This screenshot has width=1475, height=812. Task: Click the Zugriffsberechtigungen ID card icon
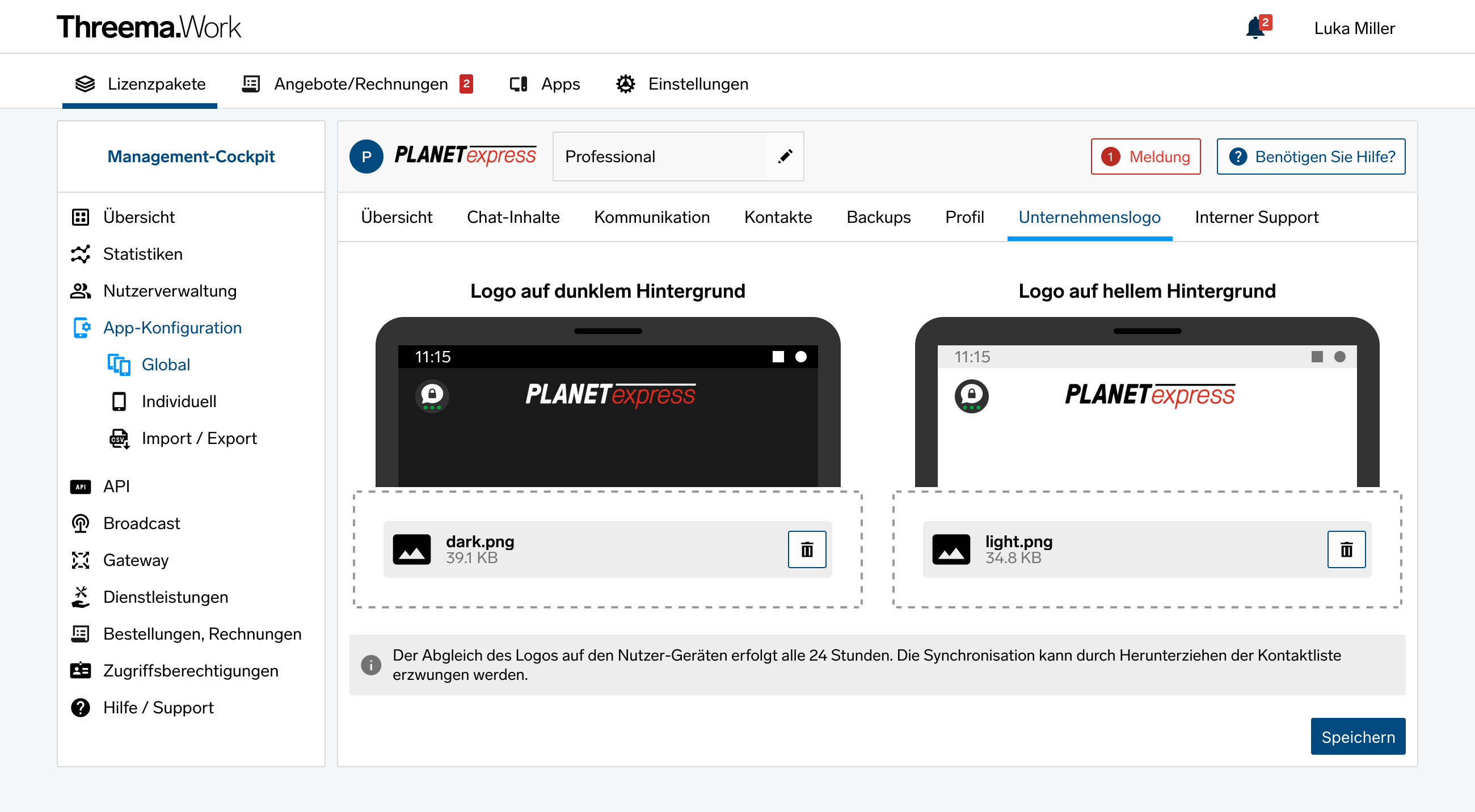pos(80,671)
